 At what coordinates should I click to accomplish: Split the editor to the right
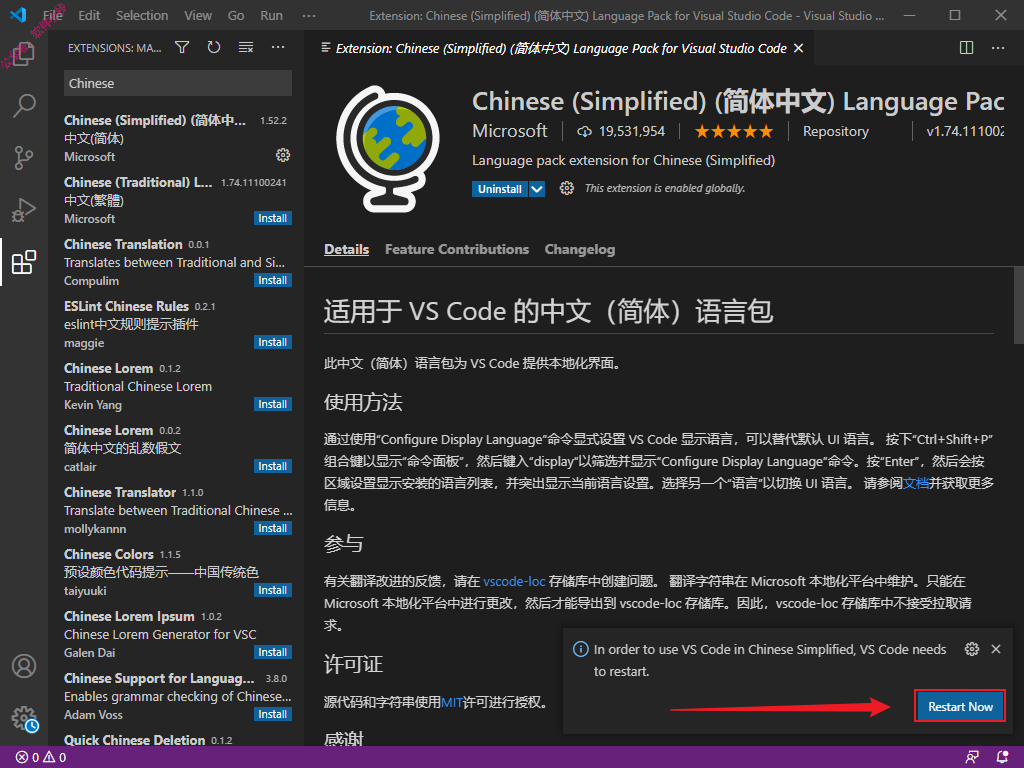coord(967,48)
